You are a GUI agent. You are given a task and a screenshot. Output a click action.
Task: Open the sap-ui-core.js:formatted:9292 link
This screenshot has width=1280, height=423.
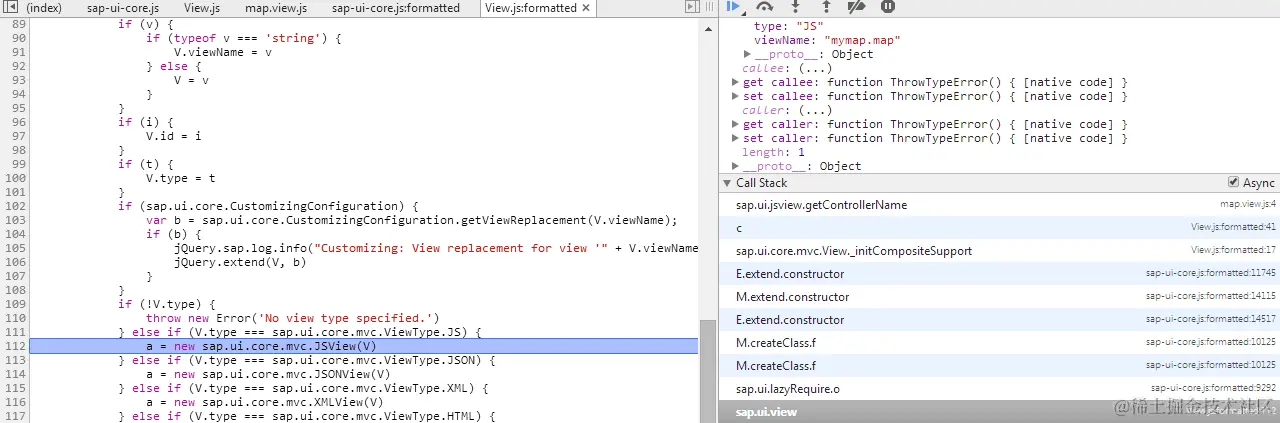click(x=1213, y=388)
